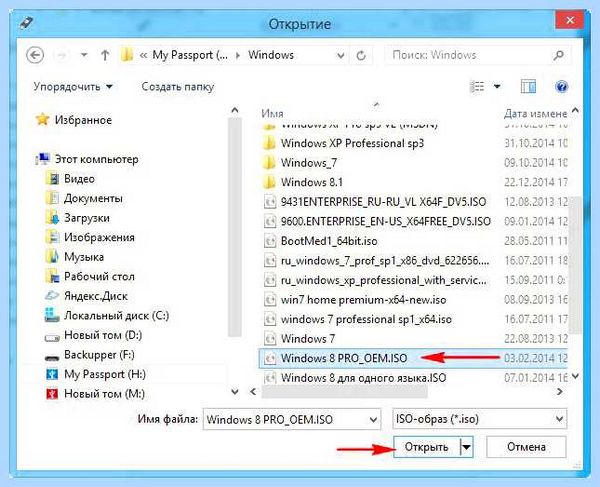The width and height of the screenshot is (600, 487).
Task: Open view options dropdown arrow
Action: [497, 87]
